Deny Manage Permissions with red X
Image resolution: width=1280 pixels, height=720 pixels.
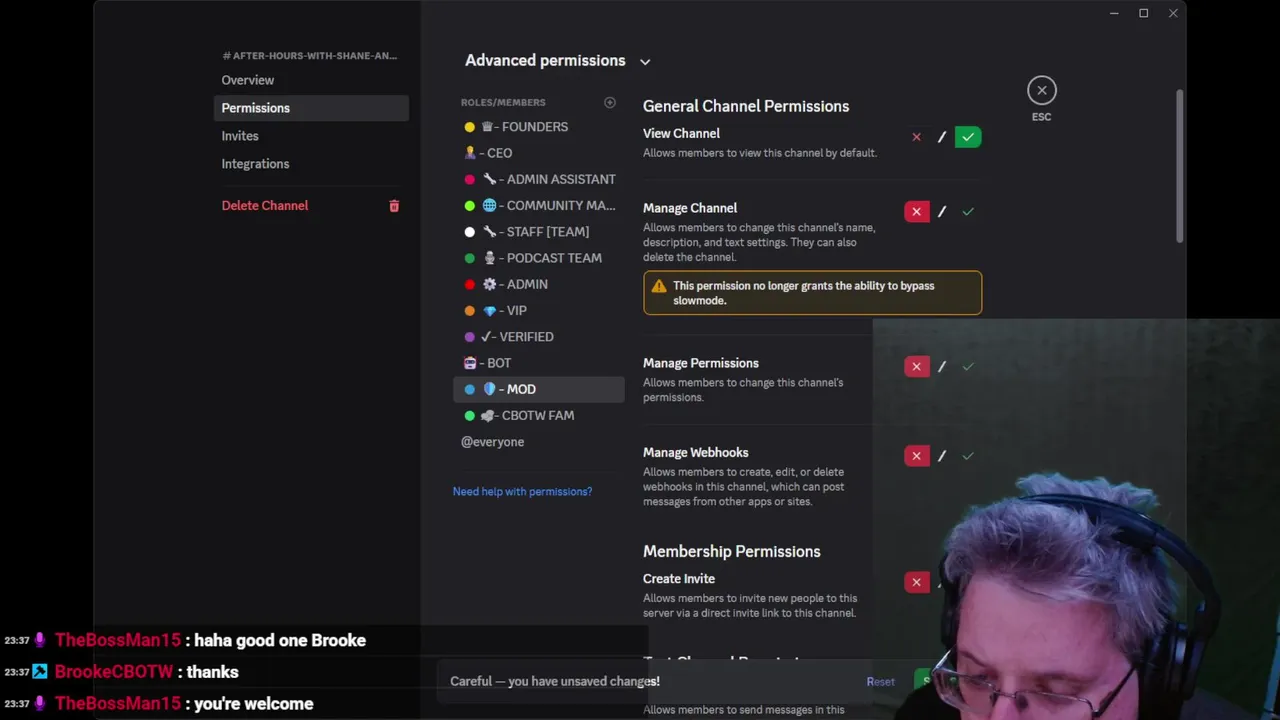(x=916, y=366)
